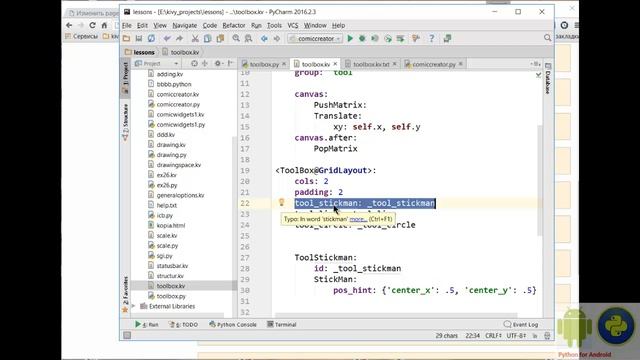Click the Save All toolbar icon
Image resolution: width=640 pixels, height=360 pixels.
[139, 38]
